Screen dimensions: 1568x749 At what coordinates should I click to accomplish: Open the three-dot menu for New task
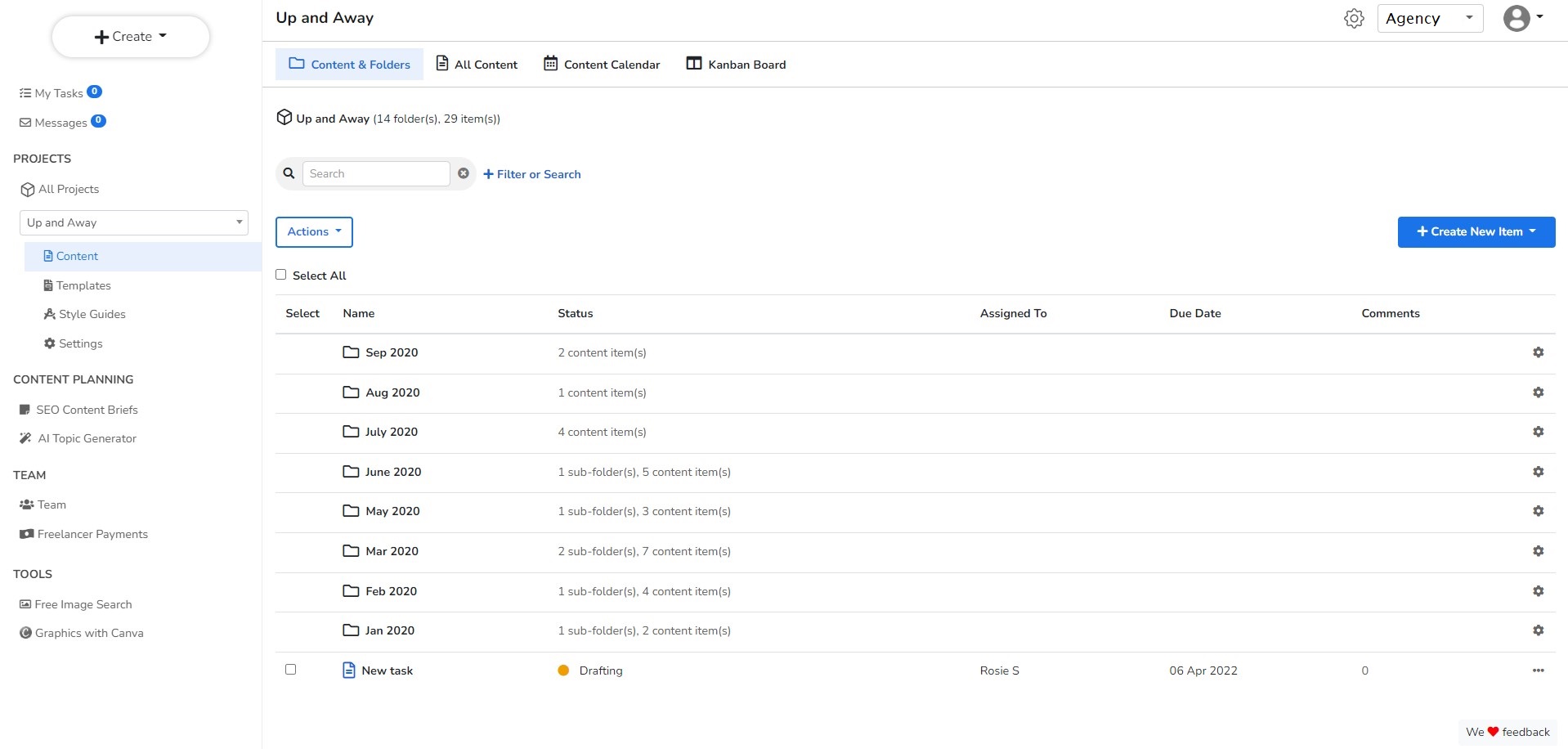tap(1538, 671)
